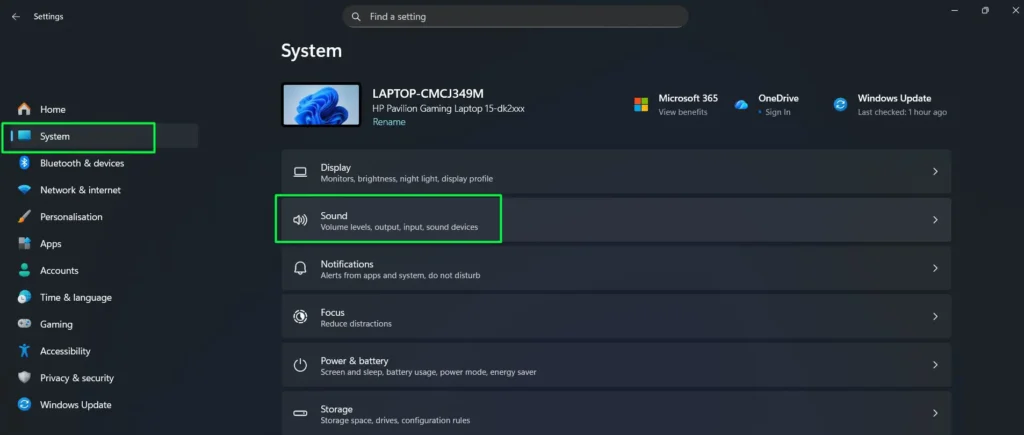Expand Display settings chevron
This screenshot has height=435, width=1024.
point(935,172)
